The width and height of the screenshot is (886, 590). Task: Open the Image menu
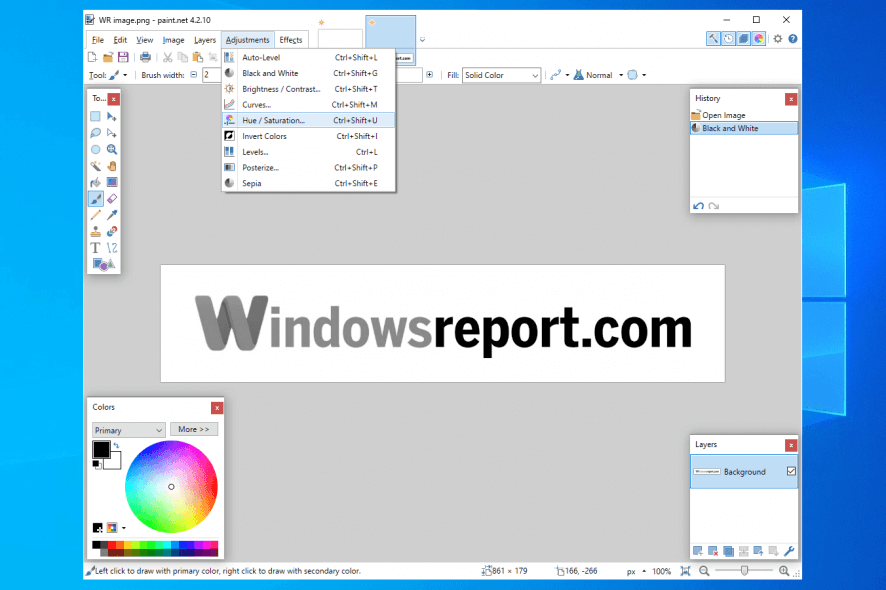pyautogui.click(x=173, y=40)
